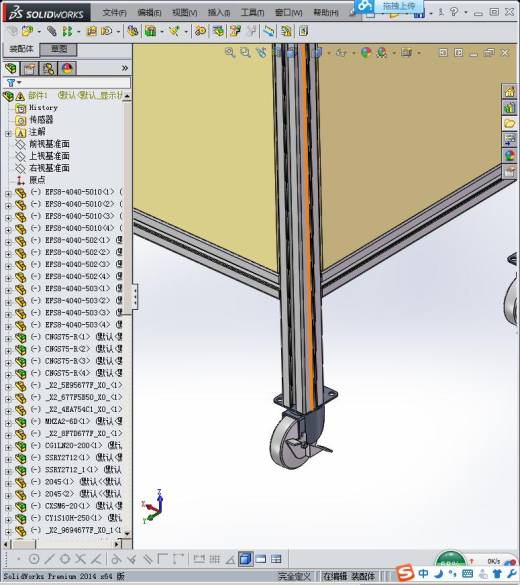Image resolution: width=520 pixels, height=585 pixels.
Task: Open the 视图(V) menu
Action: [184, 13]
